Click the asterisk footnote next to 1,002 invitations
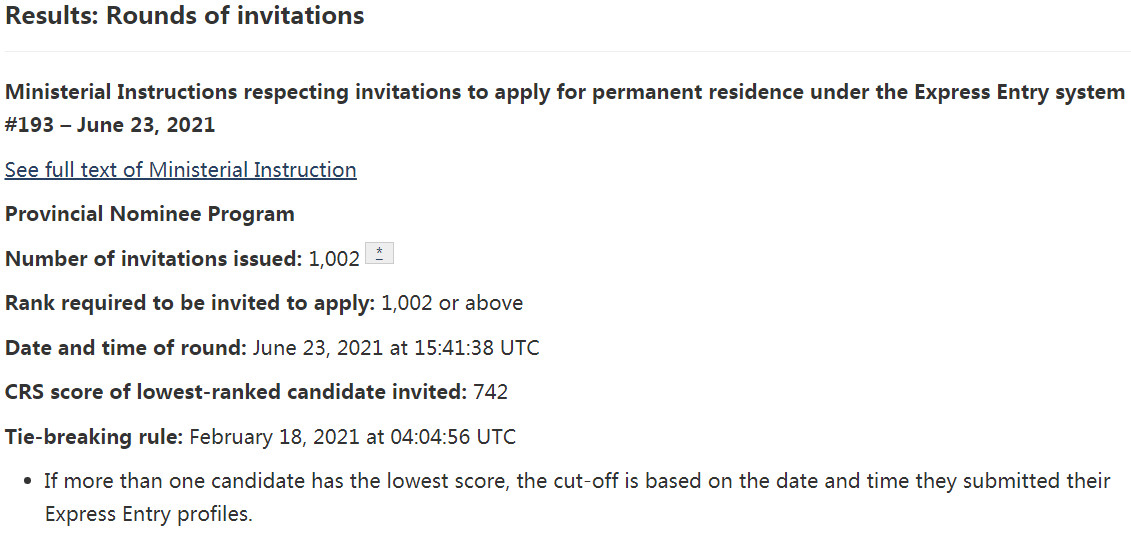 pos(379,253)
